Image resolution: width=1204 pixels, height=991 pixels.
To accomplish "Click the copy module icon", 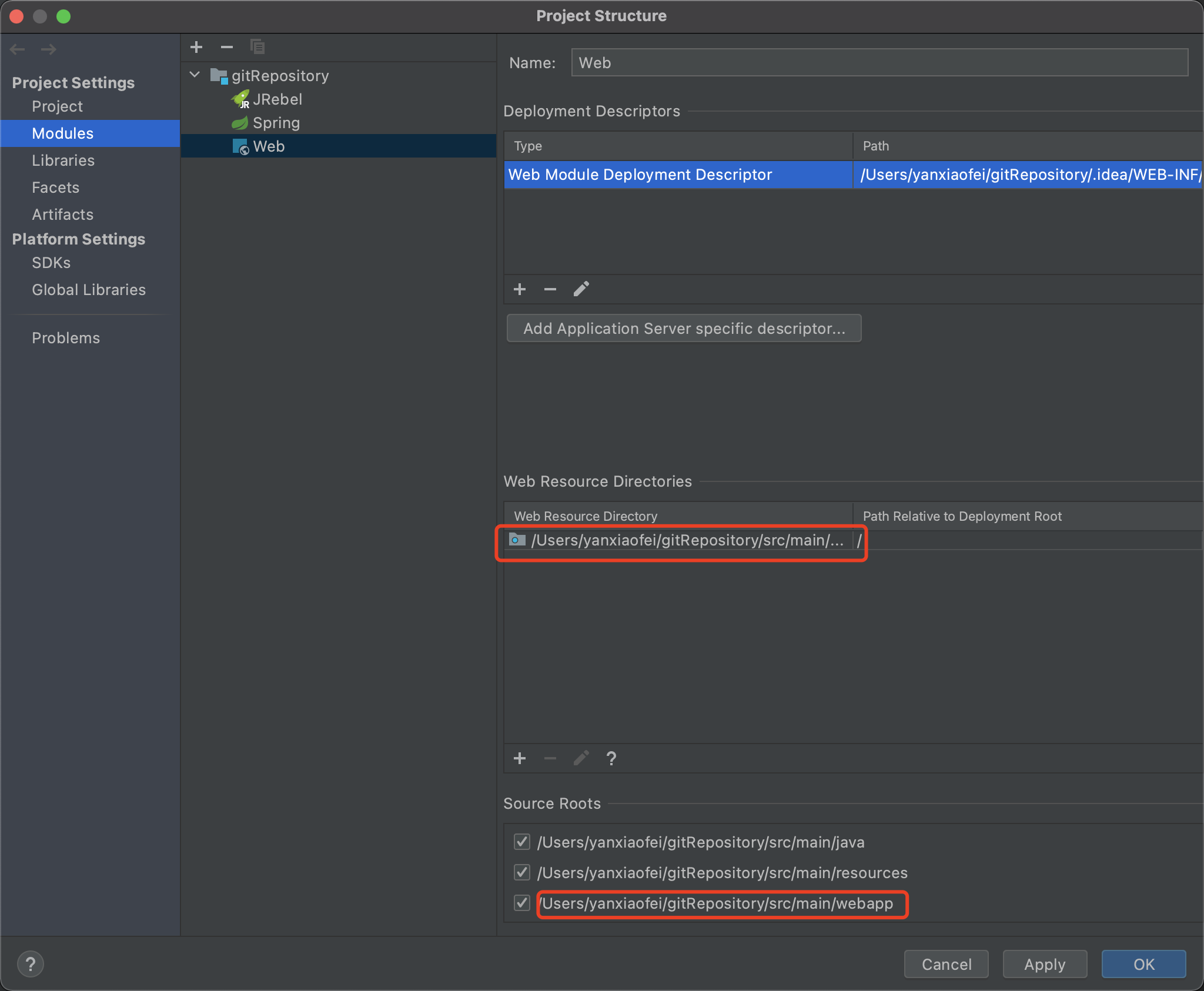I will click(x=257, y=47).
